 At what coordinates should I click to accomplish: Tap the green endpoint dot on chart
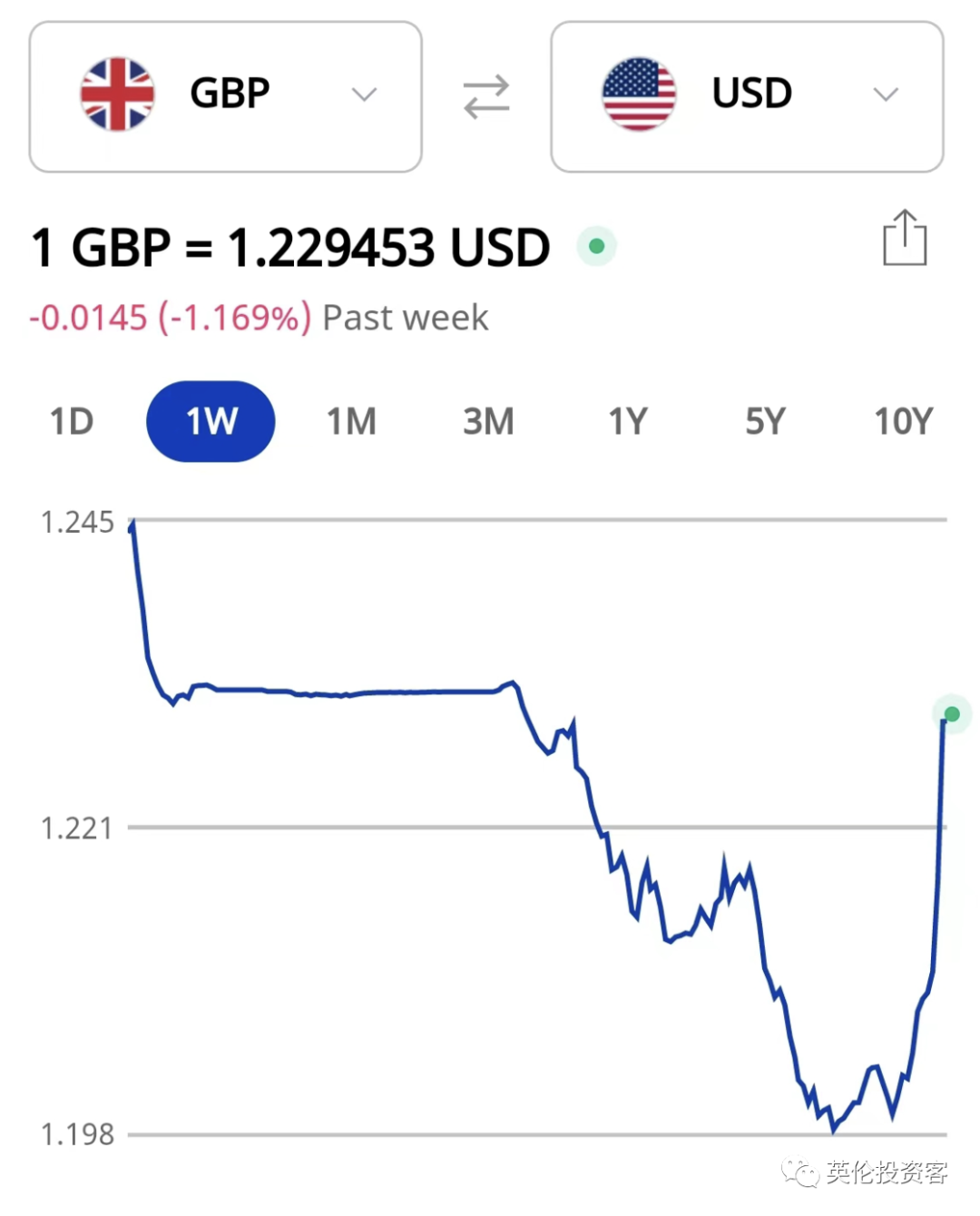click(952, 714)
